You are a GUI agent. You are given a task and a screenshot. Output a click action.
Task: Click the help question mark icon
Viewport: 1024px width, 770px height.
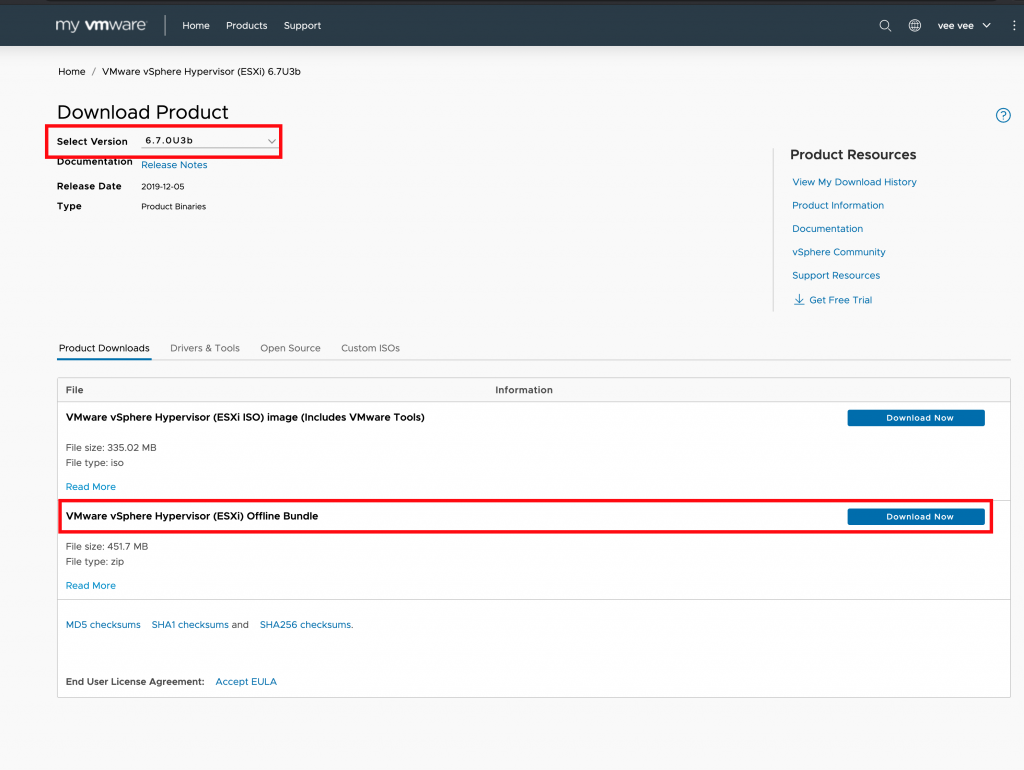tap(1003, 116)
